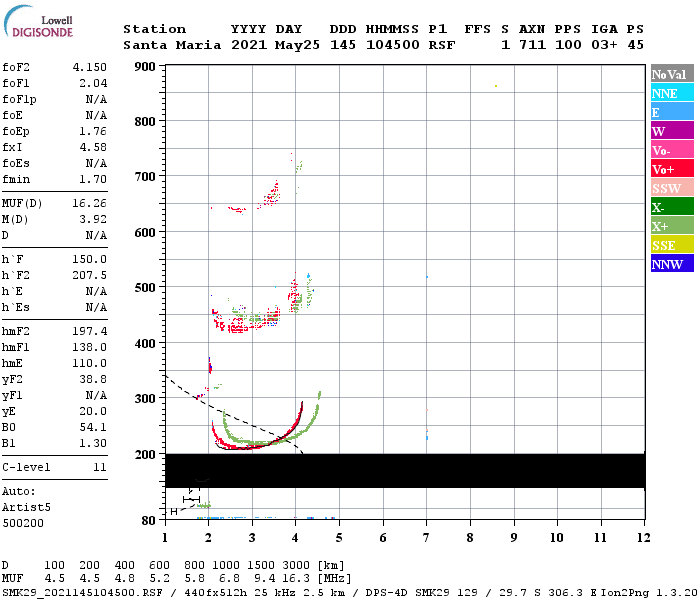Click the MUF(D) value 16.26

click(90, 204)
